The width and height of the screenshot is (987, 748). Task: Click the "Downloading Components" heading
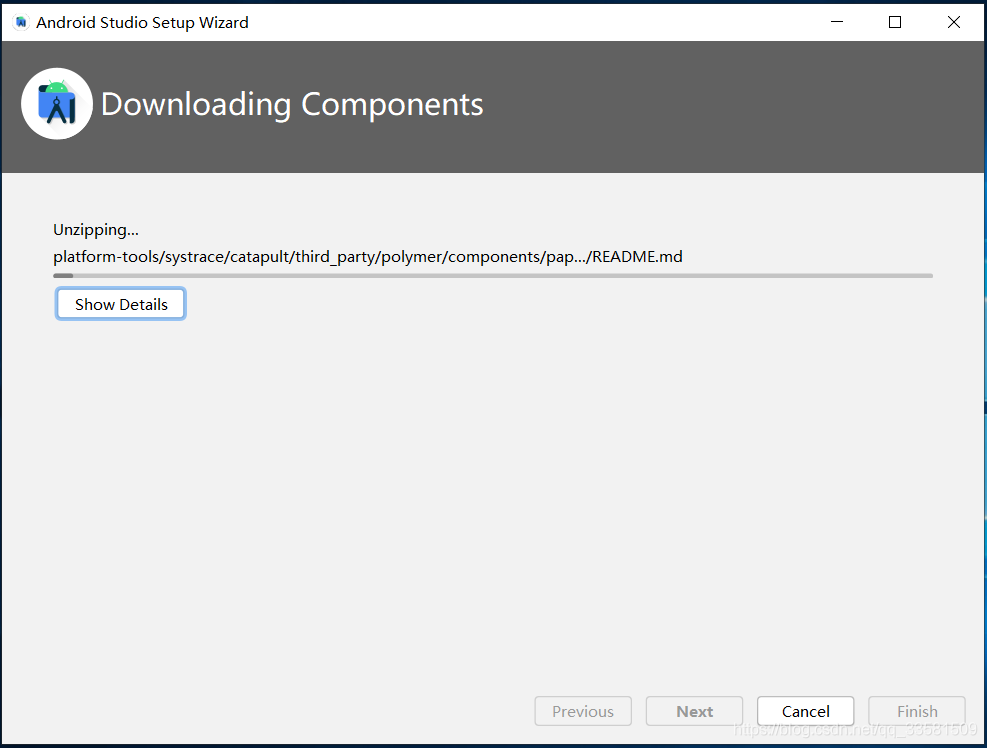coord(292,105)
